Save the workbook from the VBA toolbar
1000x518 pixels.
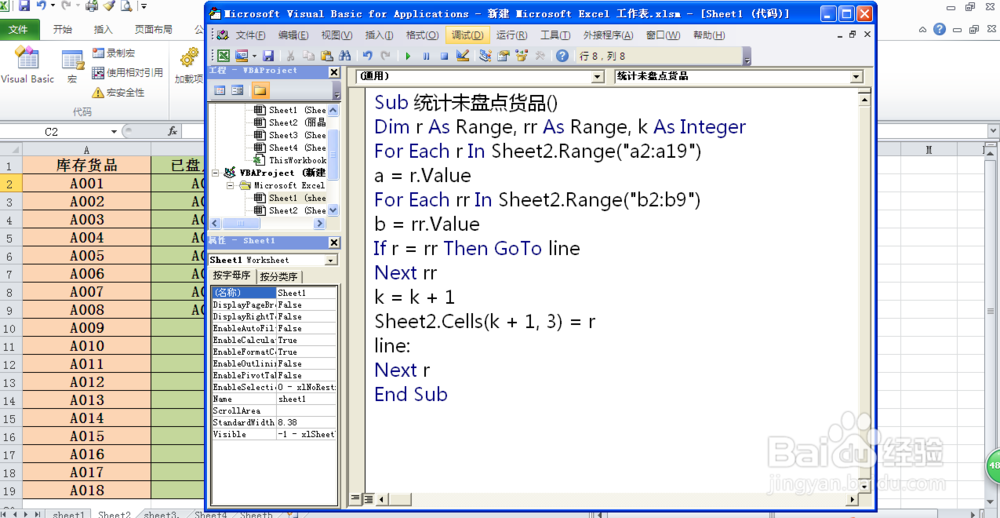pyautogui.click(x=268, y=56)
